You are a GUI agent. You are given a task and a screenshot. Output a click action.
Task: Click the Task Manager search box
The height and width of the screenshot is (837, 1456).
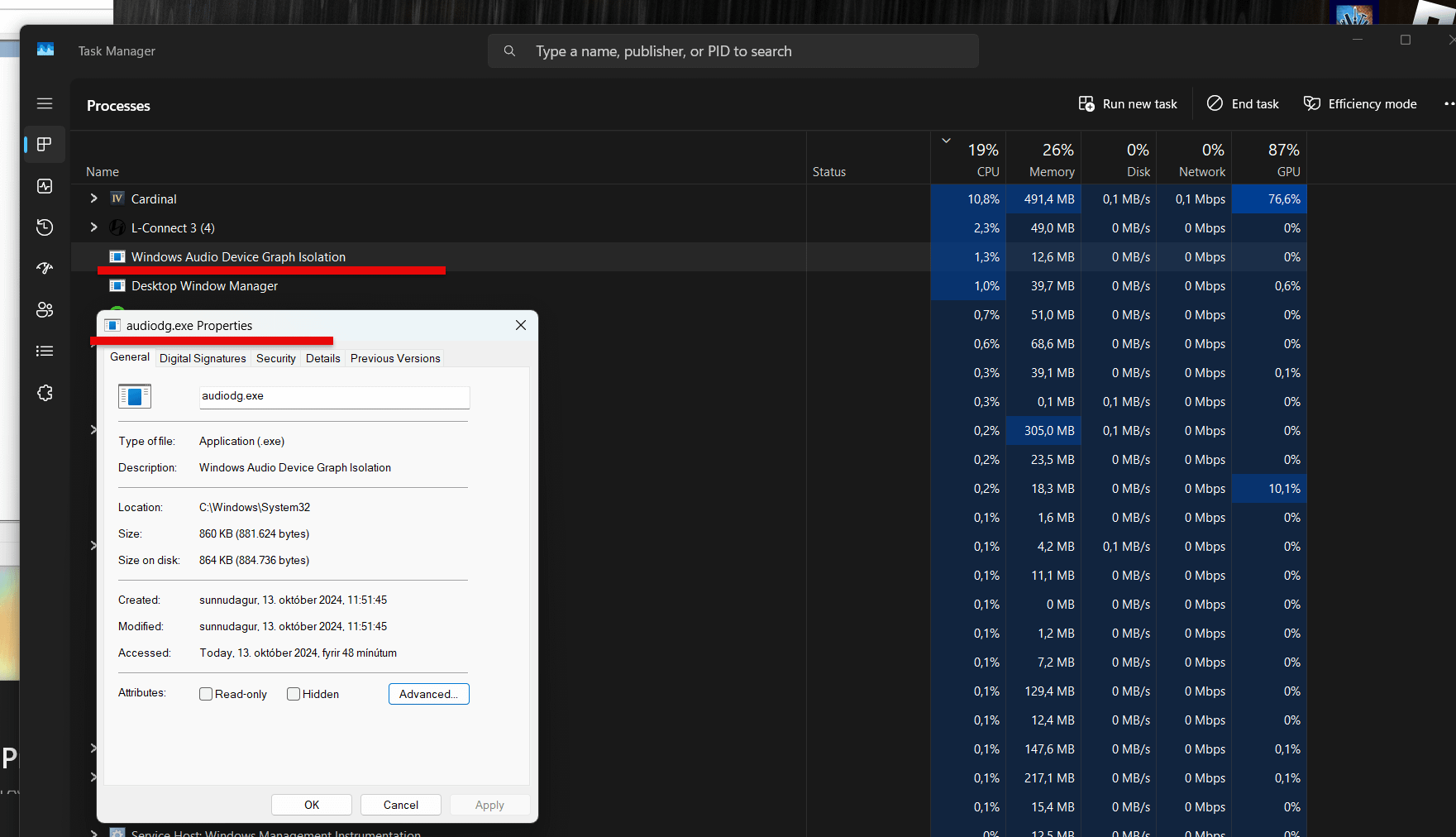(733, 51)
